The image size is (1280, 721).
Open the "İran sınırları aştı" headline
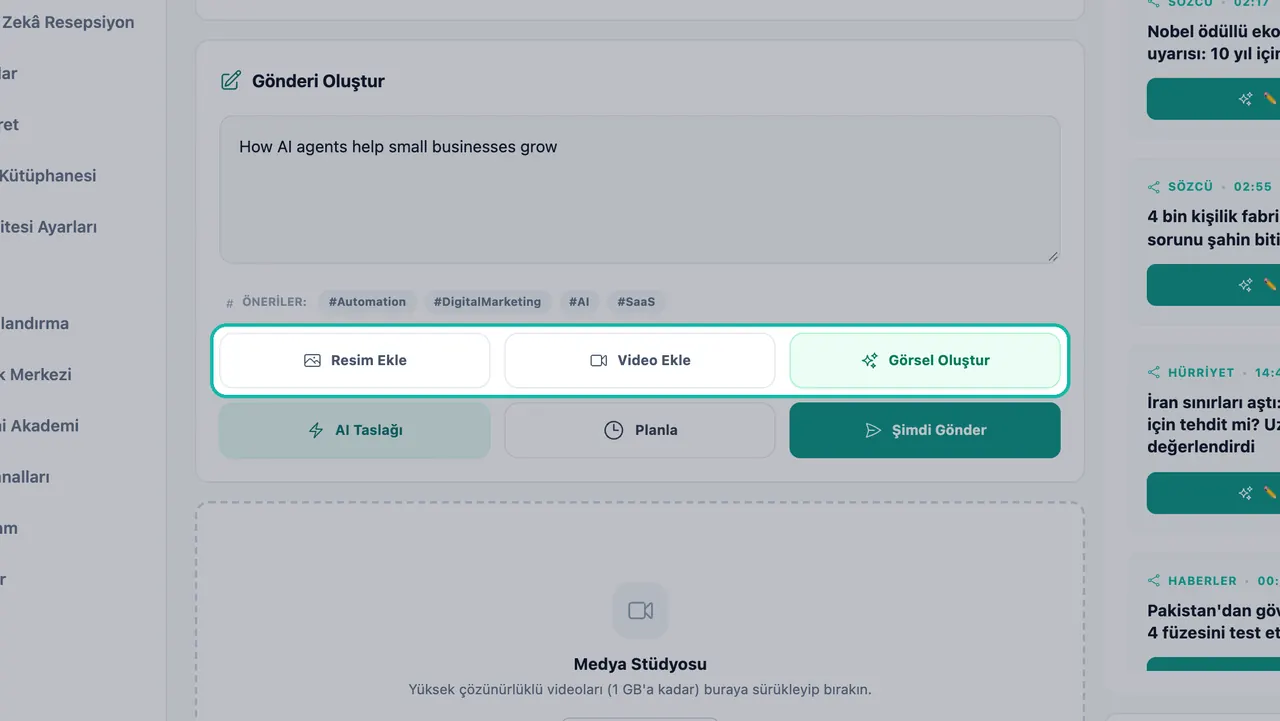(1213, 424)
